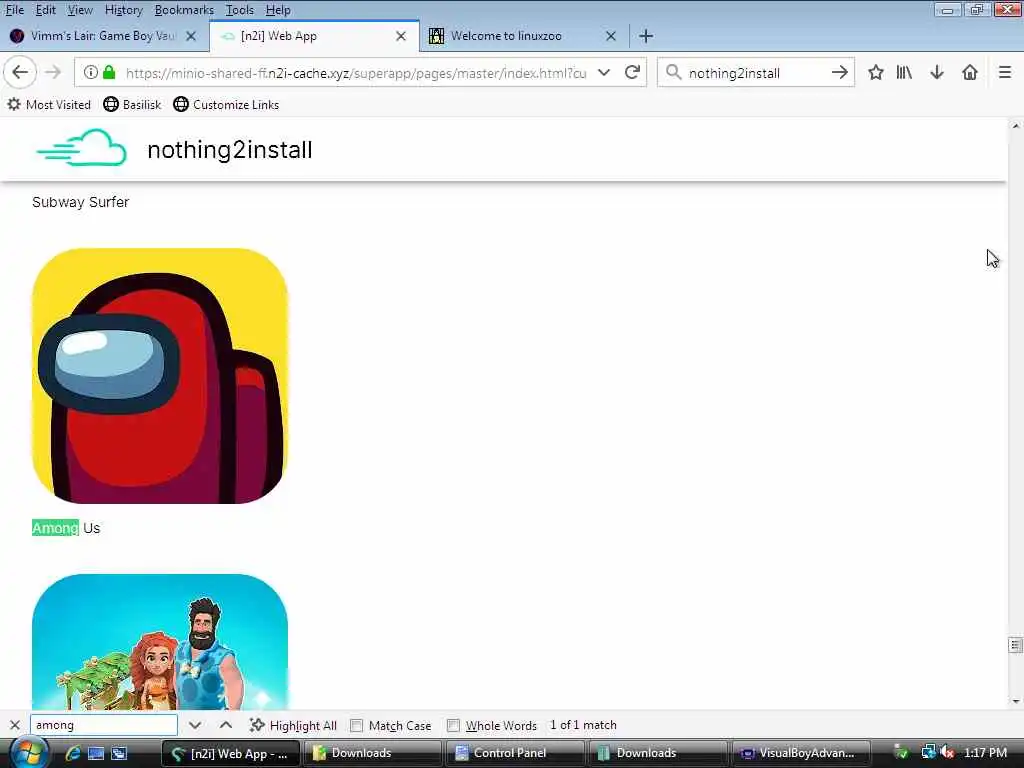Open the Edit menu
This screenshot has width=1024, height=768.
point(45,10)
